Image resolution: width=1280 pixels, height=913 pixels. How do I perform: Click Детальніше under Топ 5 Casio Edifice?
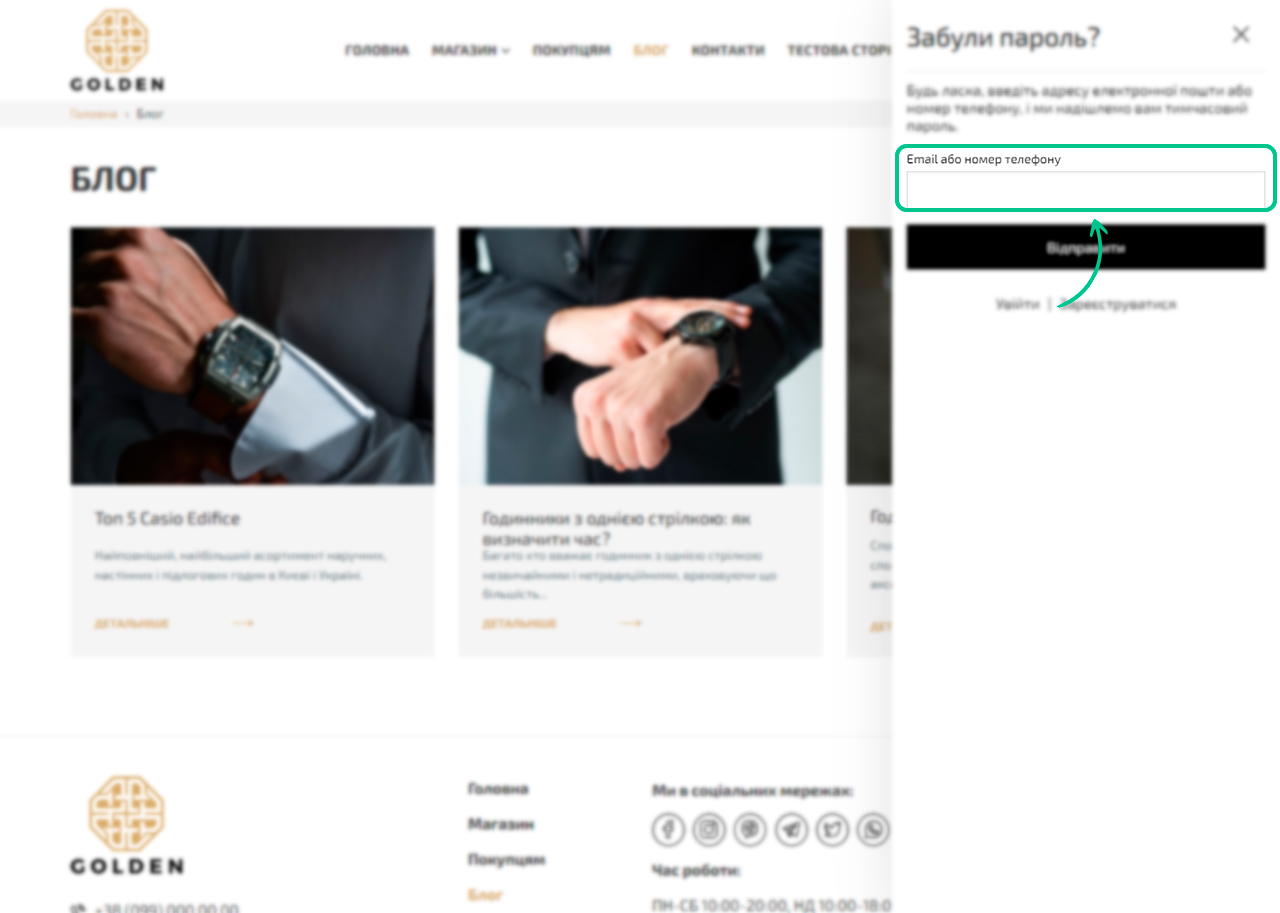[132, 623]
